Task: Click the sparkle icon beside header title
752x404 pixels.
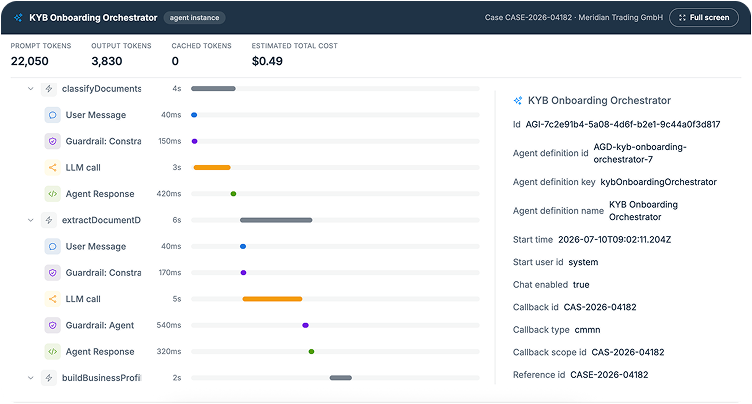Action: click(18, 18)
